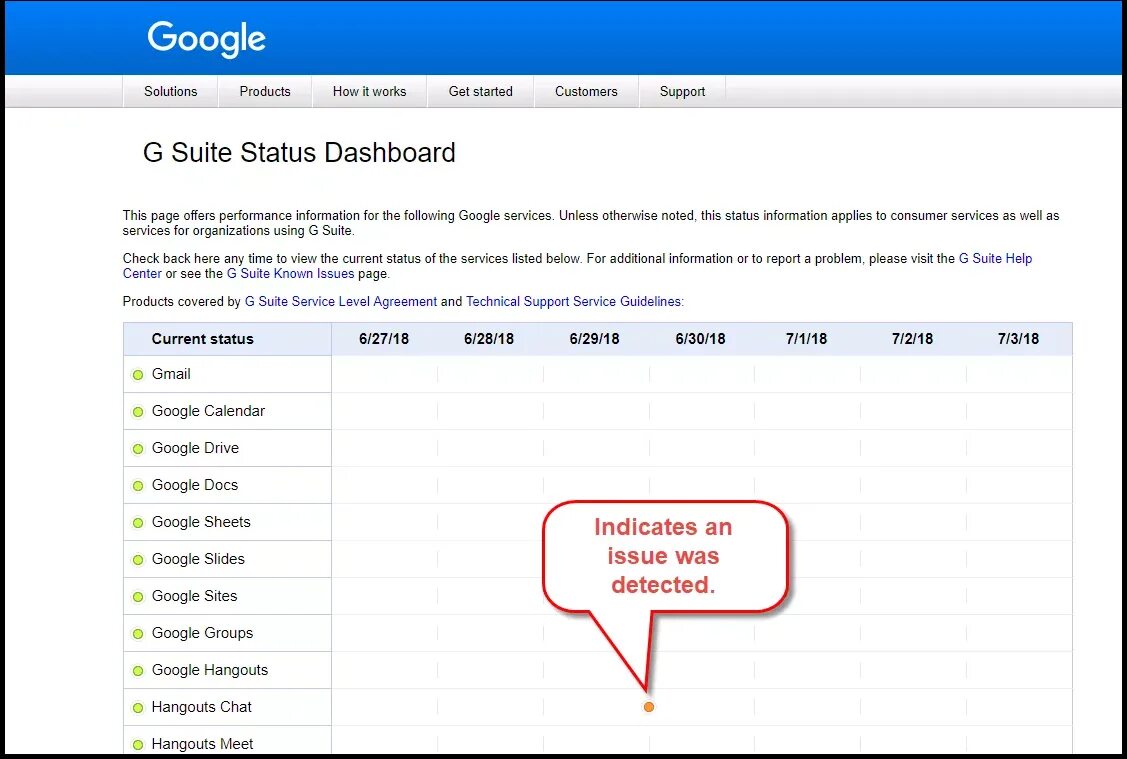Click the Google Slides status dot
Viewport: 1127px width, 759px height.
coord(139,559)
